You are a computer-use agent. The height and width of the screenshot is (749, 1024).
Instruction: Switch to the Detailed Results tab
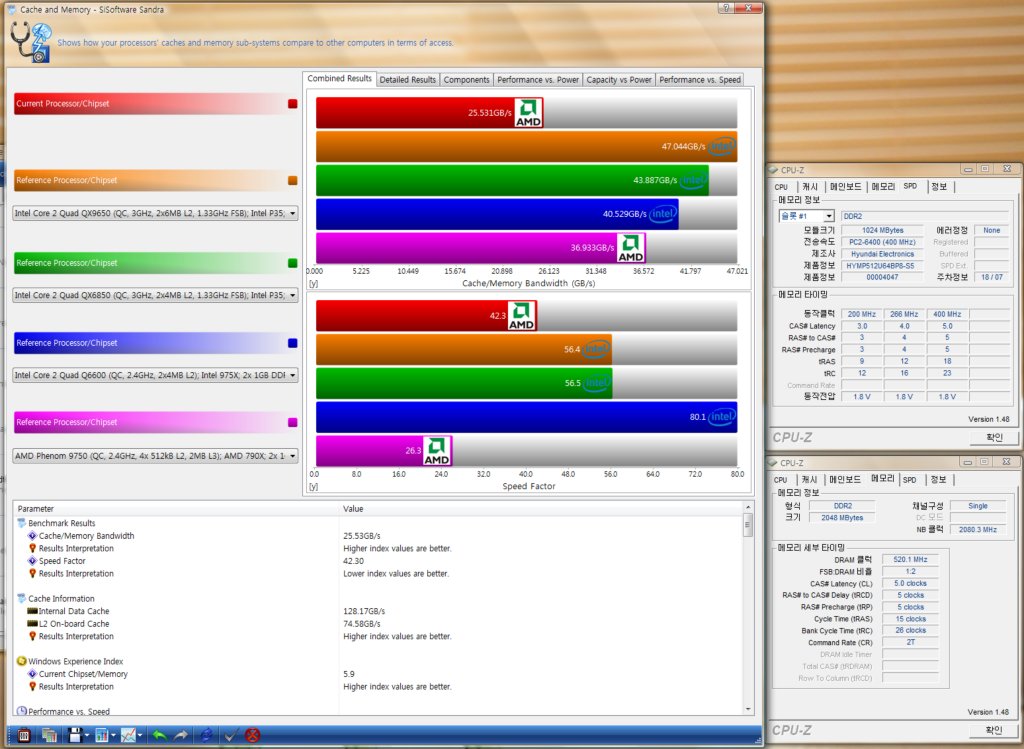408,80
